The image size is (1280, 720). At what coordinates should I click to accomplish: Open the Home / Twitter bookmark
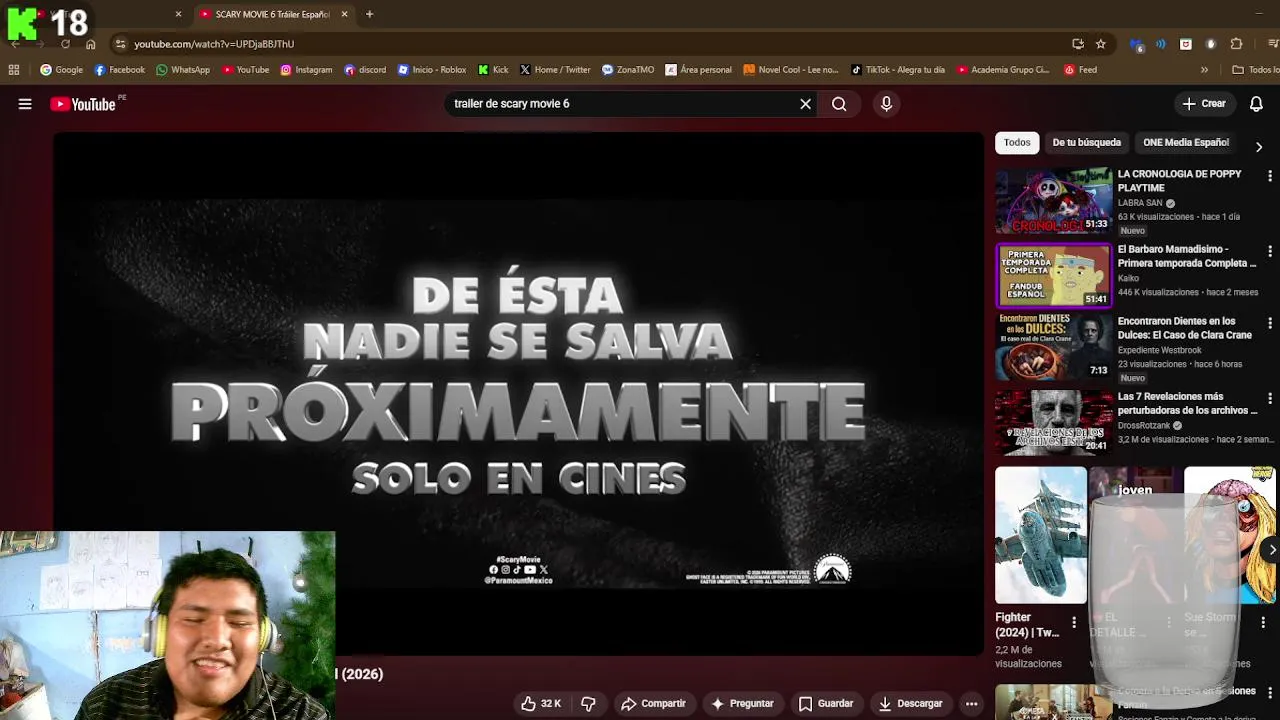click(555, 70)
